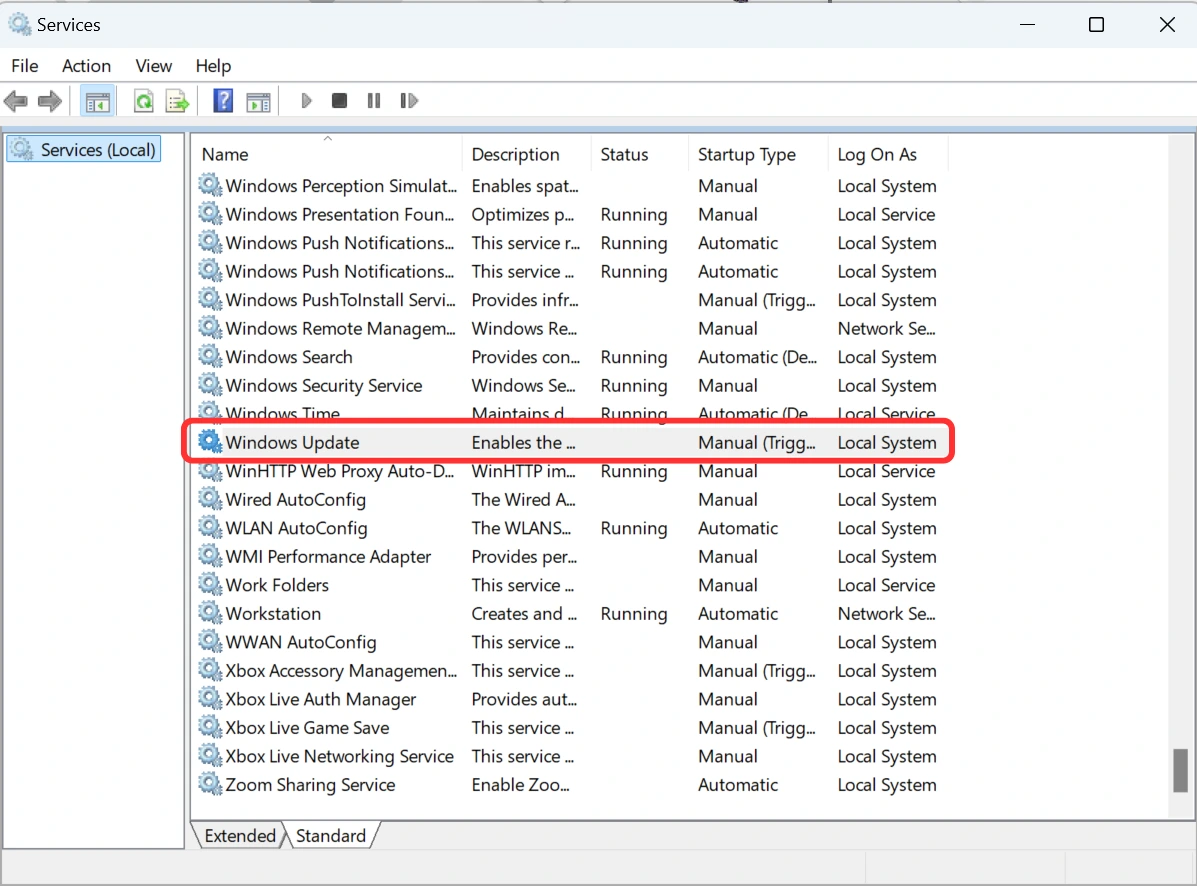
Task: Click the Restart Service icon
Action: [x=409, y=101]
